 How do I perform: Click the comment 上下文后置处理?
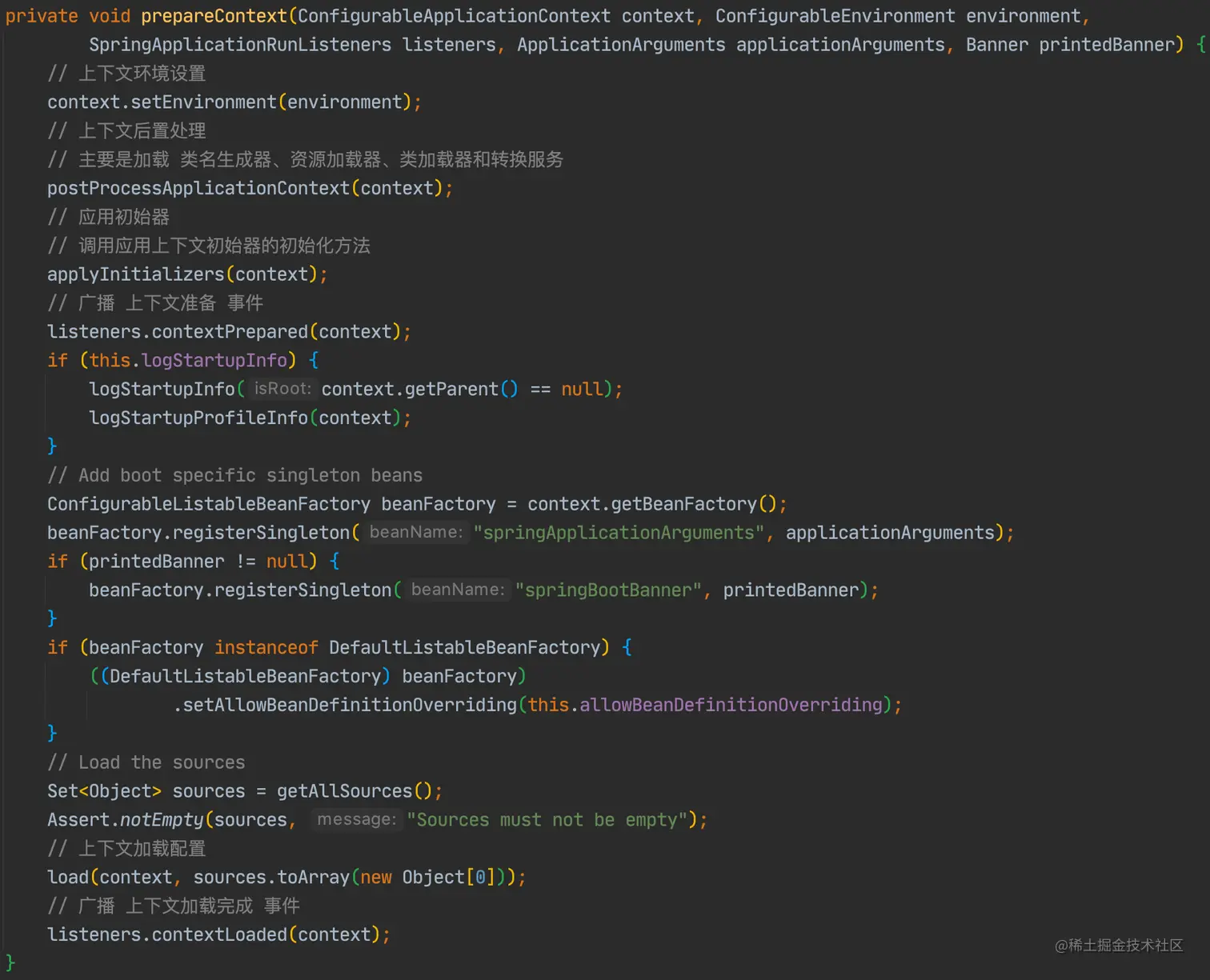tap(126, 131)
